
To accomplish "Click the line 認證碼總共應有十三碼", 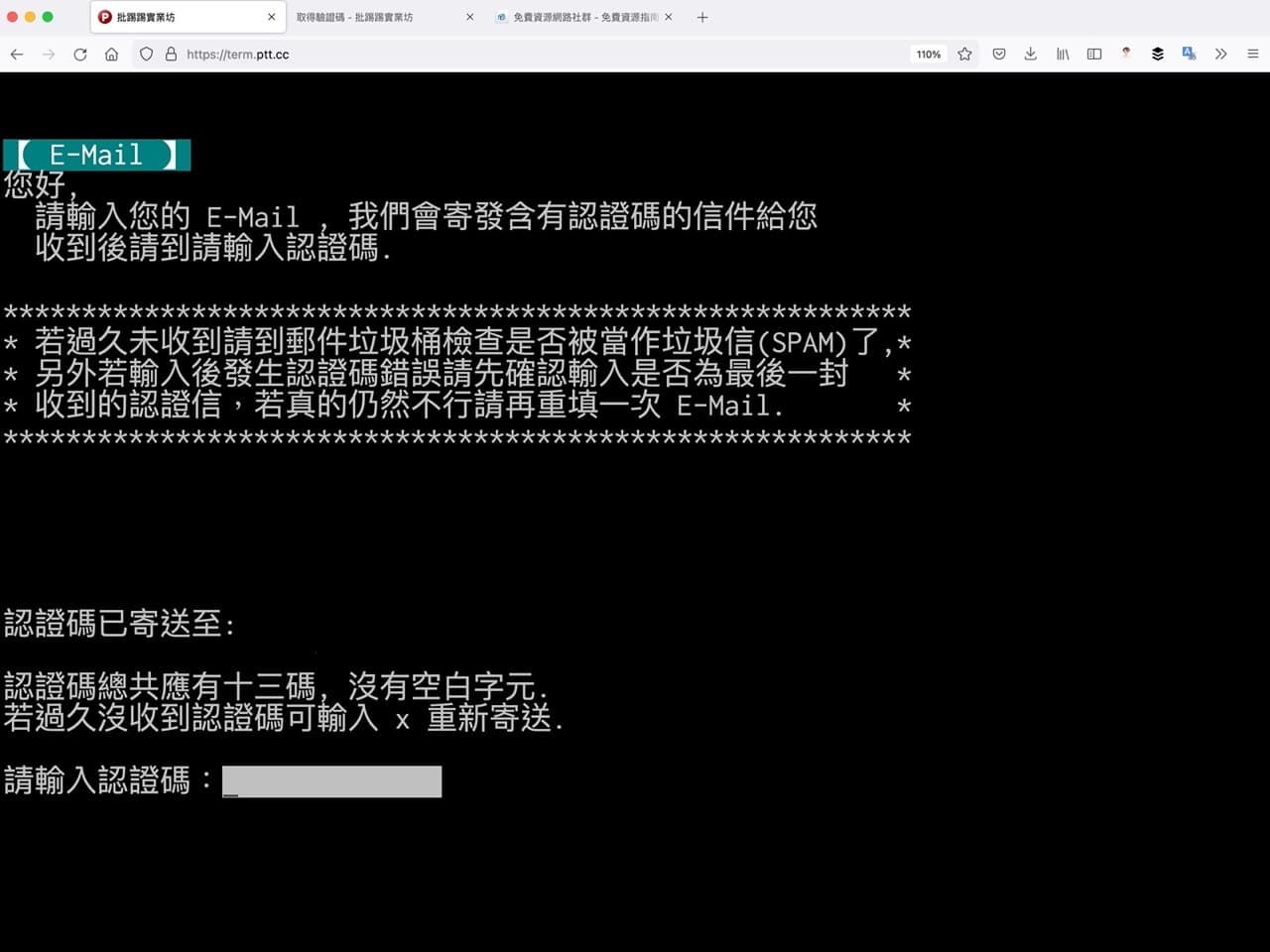I will tap(276, 686).
